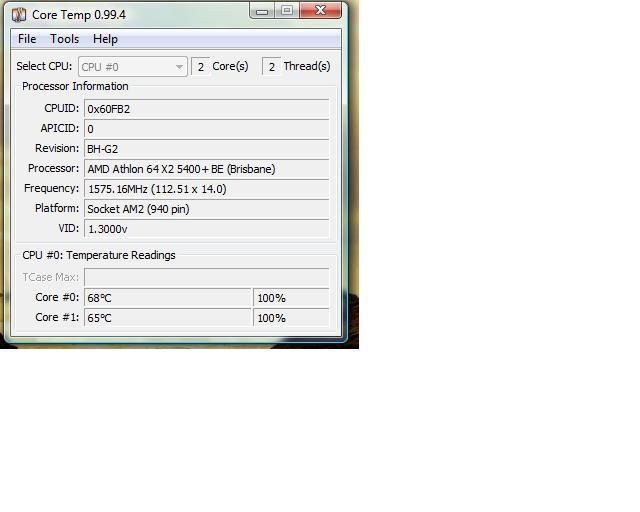Click the Frequency value 1575.16MHz

coord(207,189)
